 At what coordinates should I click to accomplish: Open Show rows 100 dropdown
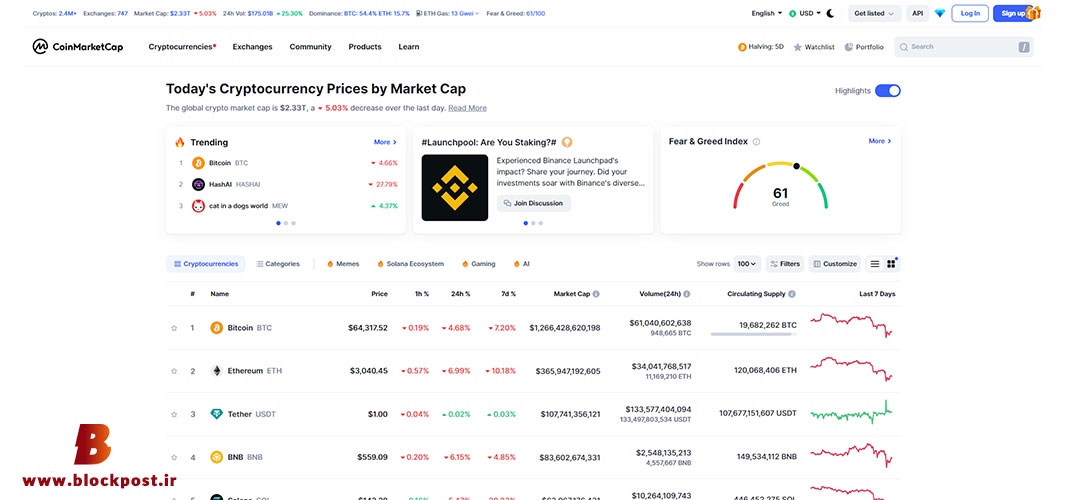[747, 264]
